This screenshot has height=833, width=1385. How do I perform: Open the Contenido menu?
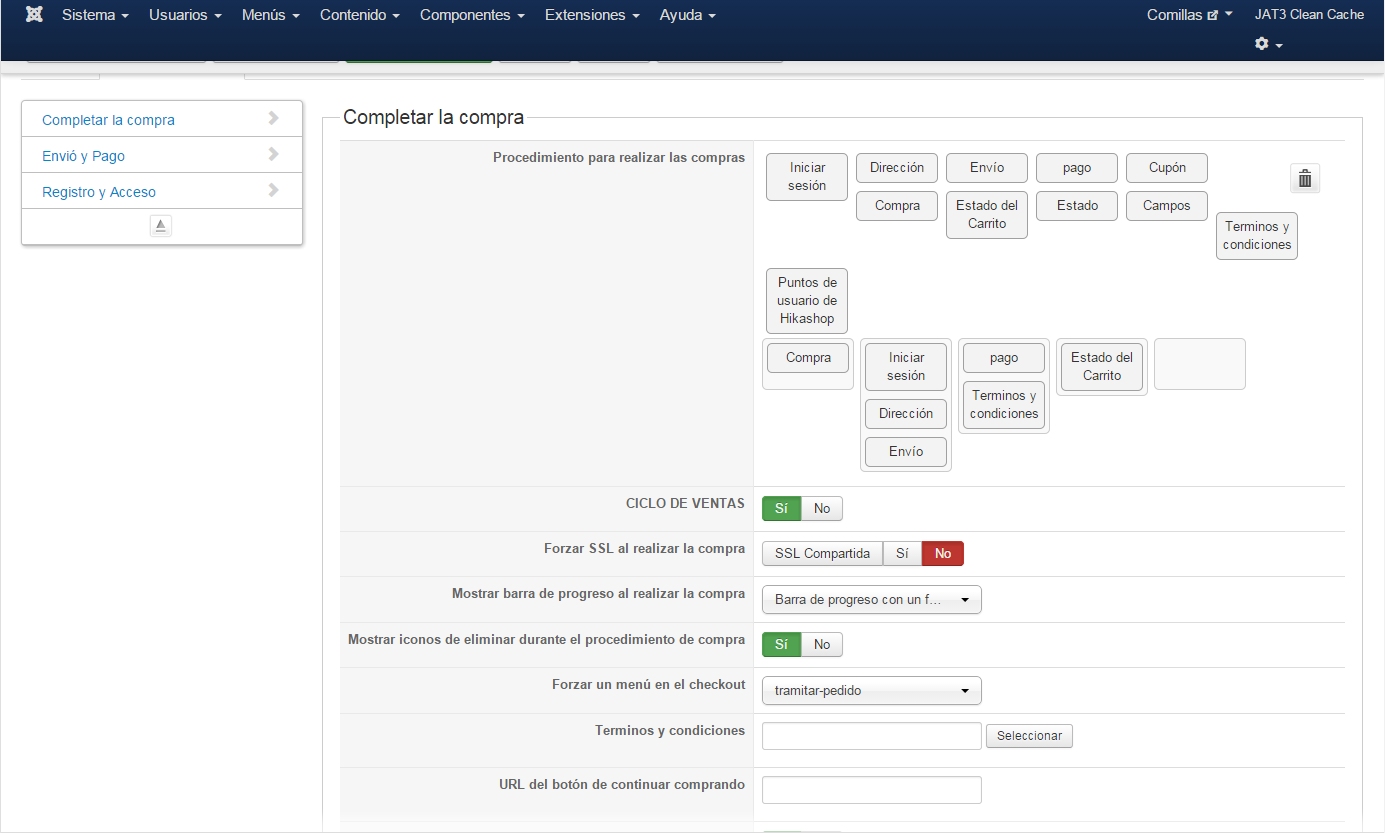pos(360,15)
